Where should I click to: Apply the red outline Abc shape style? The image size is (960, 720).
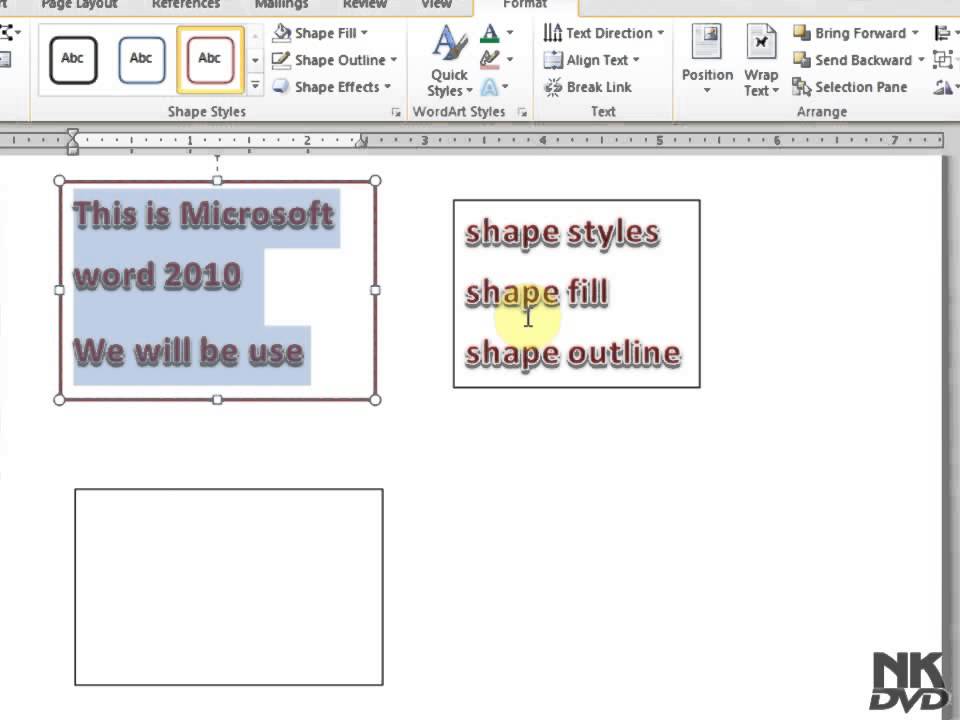(210, 59)
